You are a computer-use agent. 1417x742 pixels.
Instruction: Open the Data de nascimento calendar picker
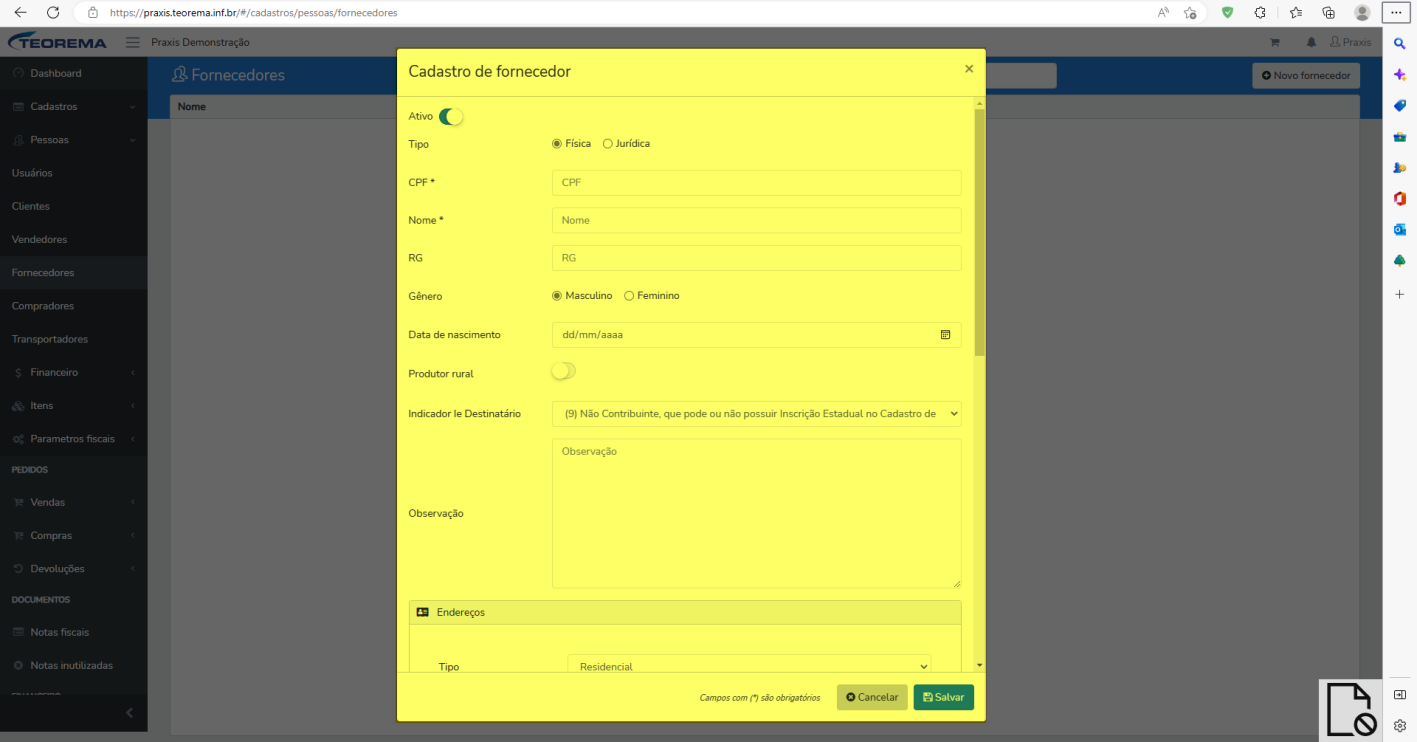945,335
